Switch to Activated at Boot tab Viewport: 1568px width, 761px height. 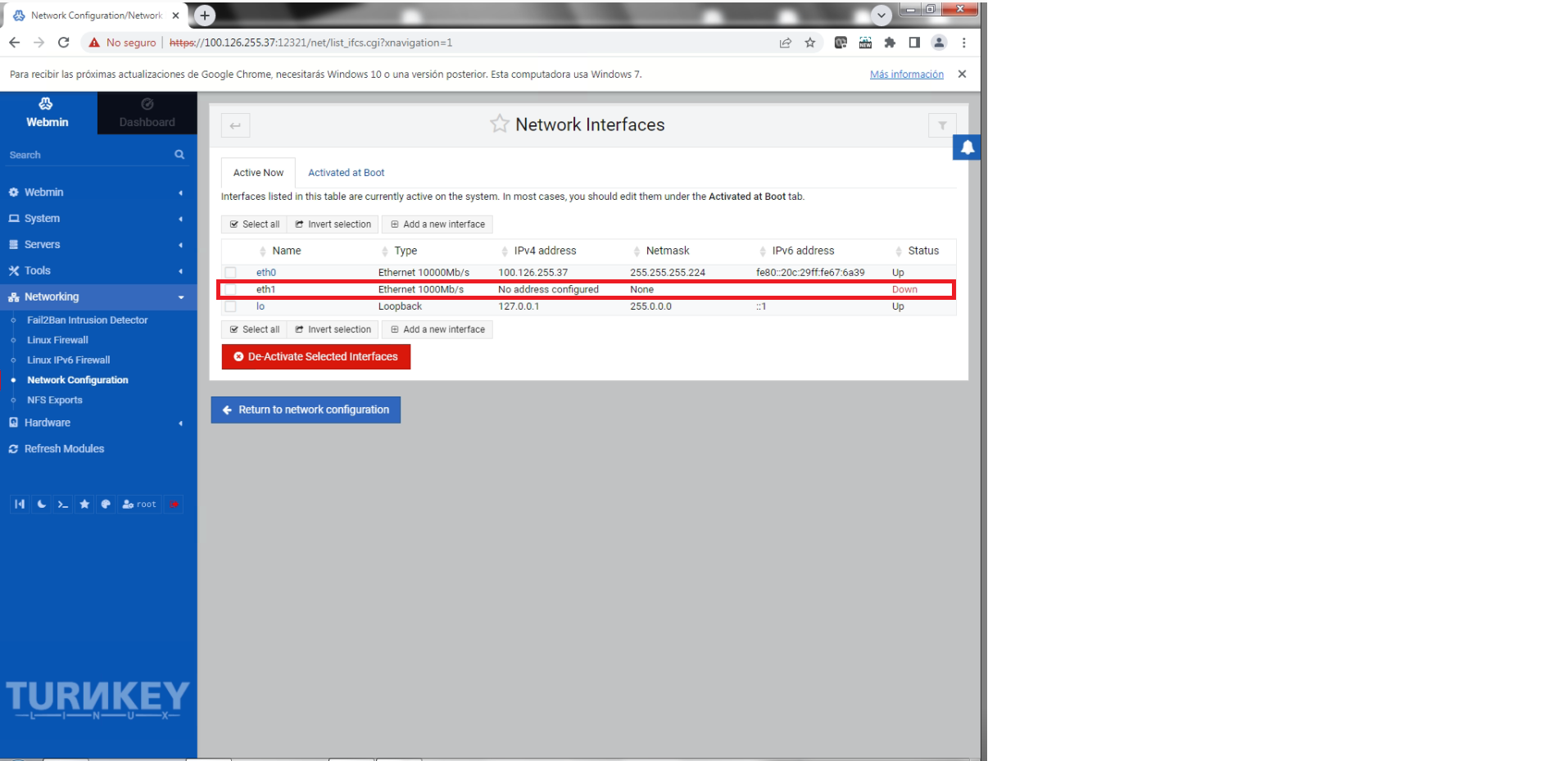click(346, 173)
